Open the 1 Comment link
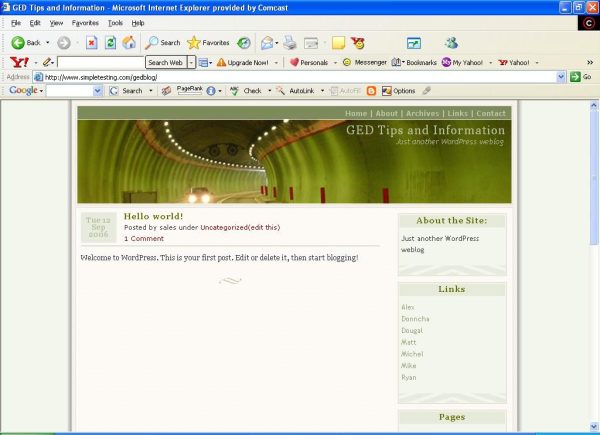 click(144, 238)
